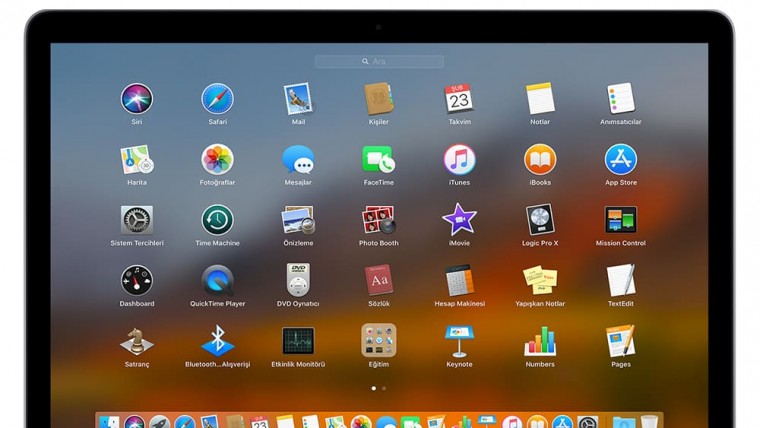
Task: Open the Yapışkan Notlar stickies app
Action: pos(540,281)
